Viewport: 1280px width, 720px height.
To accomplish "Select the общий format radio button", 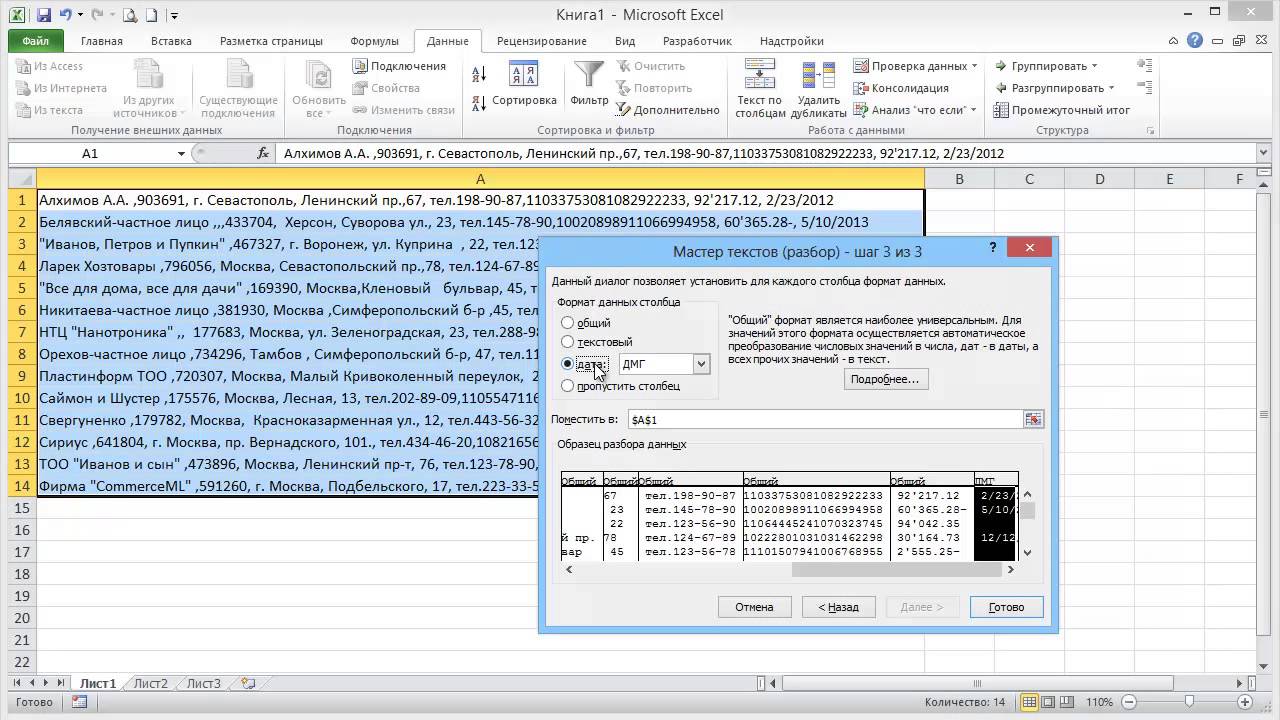I will (568, 323).
